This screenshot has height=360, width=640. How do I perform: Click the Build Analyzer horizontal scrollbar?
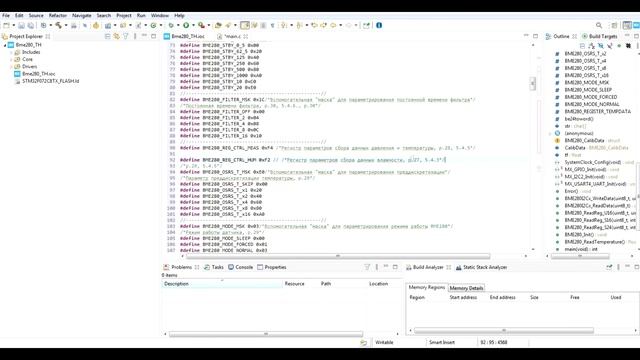(504, 330)
